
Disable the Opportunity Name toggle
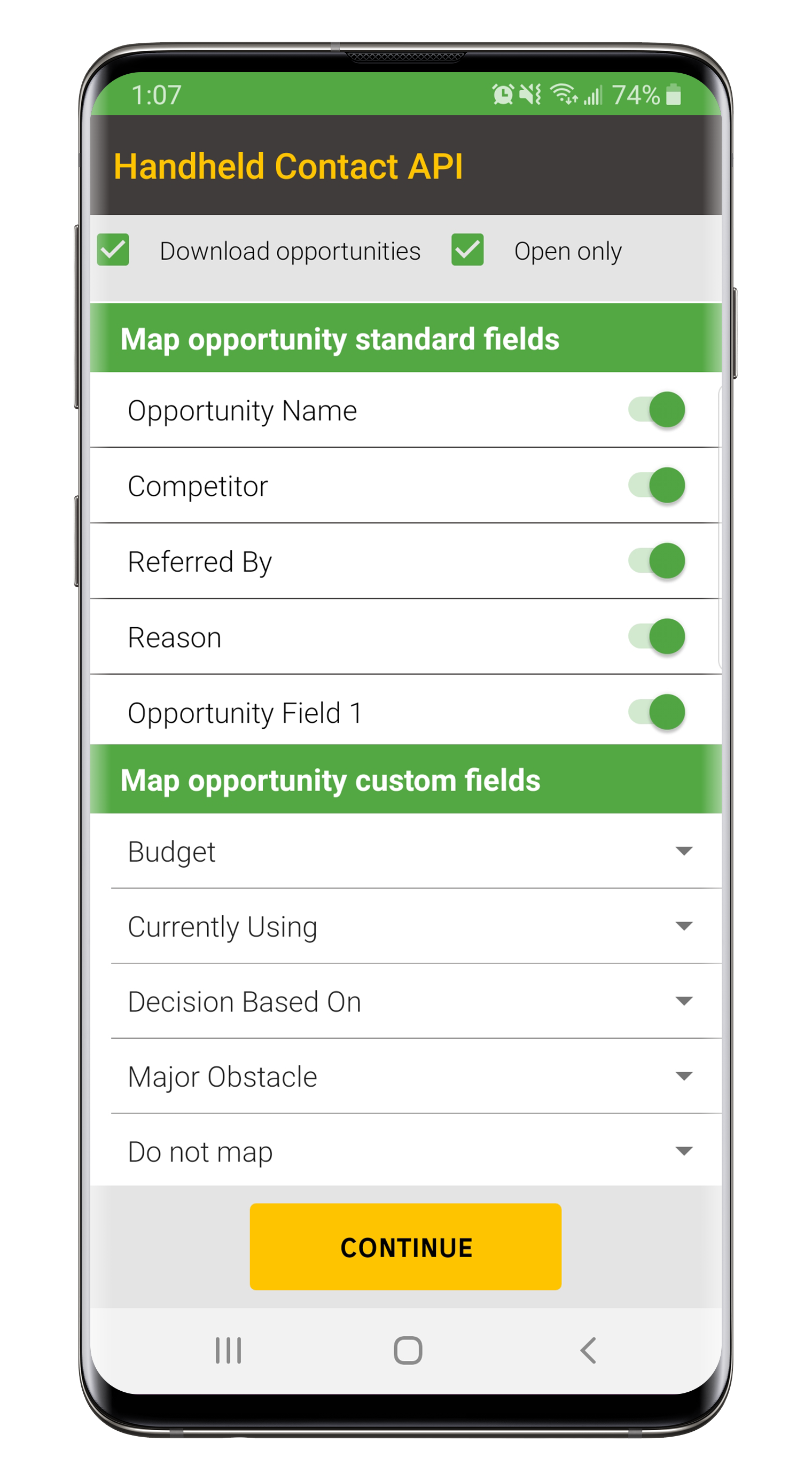[x=657, y=410]
